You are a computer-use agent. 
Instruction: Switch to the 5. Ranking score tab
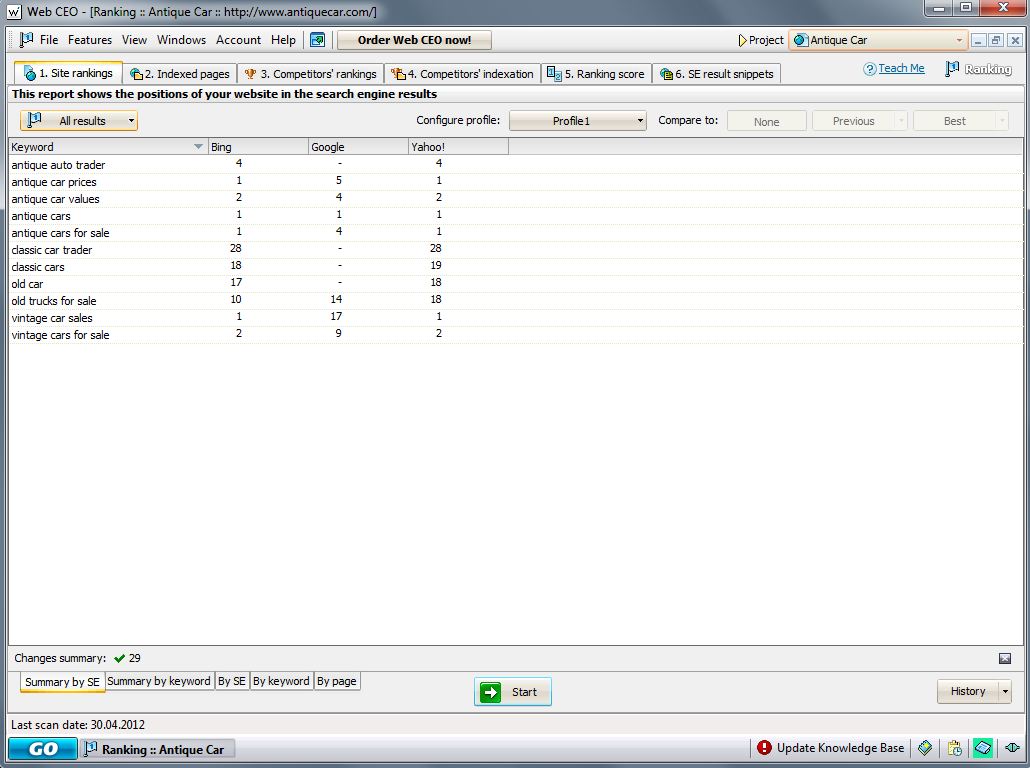click(x=596, y=74)
